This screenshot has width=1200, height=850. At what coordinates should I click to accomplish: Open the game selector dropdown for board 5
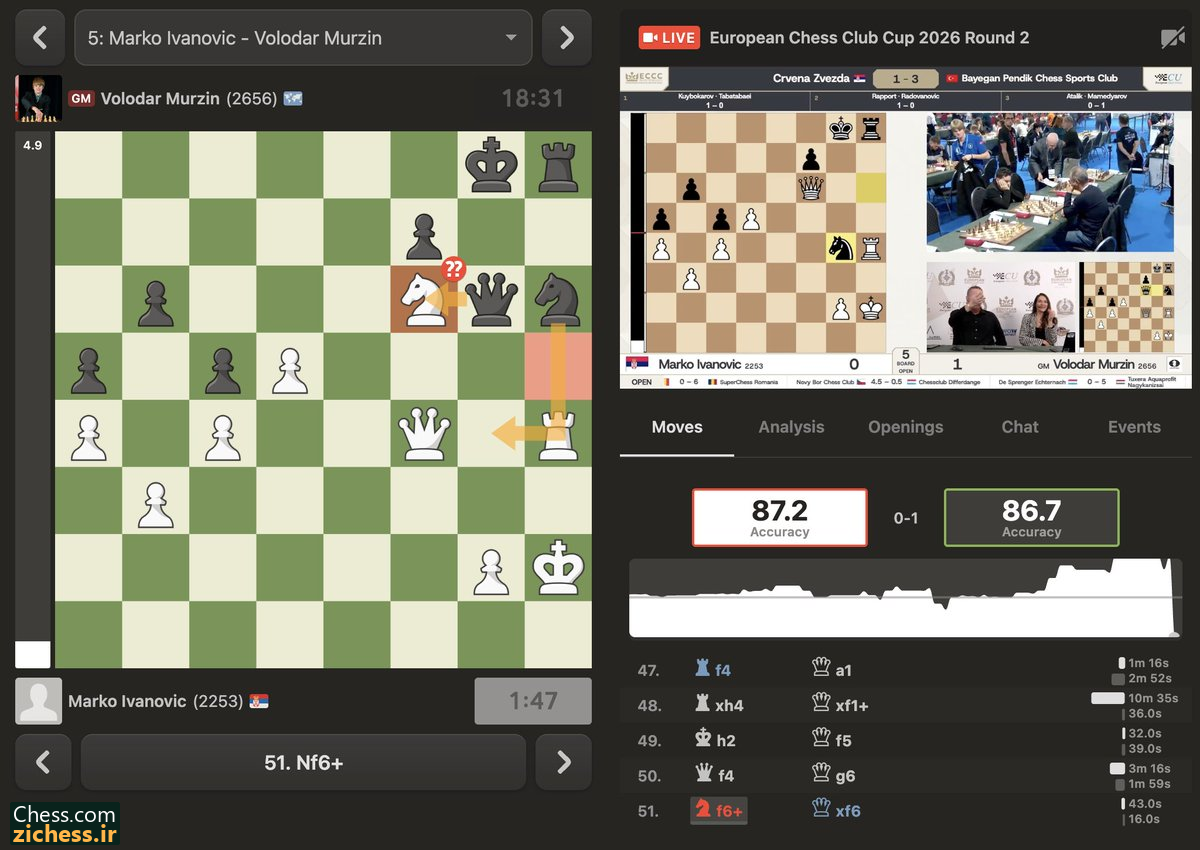303,38
